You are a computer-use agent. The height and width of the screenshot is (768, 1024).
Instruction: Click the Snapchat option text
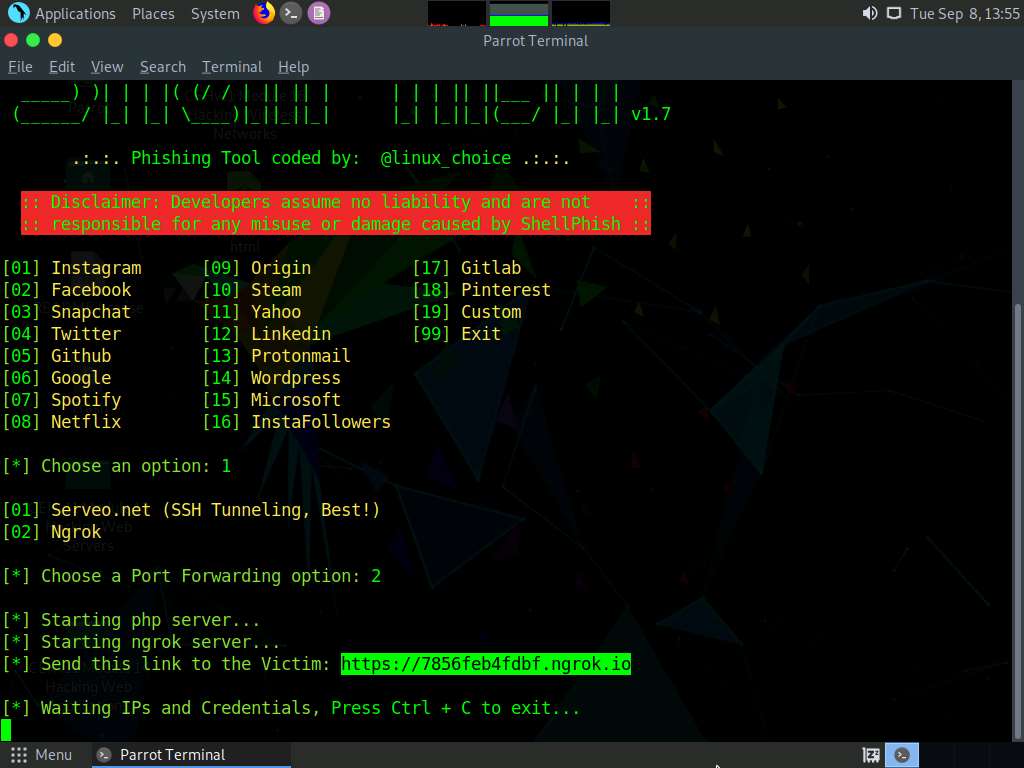pyautogui.click(x=91, y=312)
